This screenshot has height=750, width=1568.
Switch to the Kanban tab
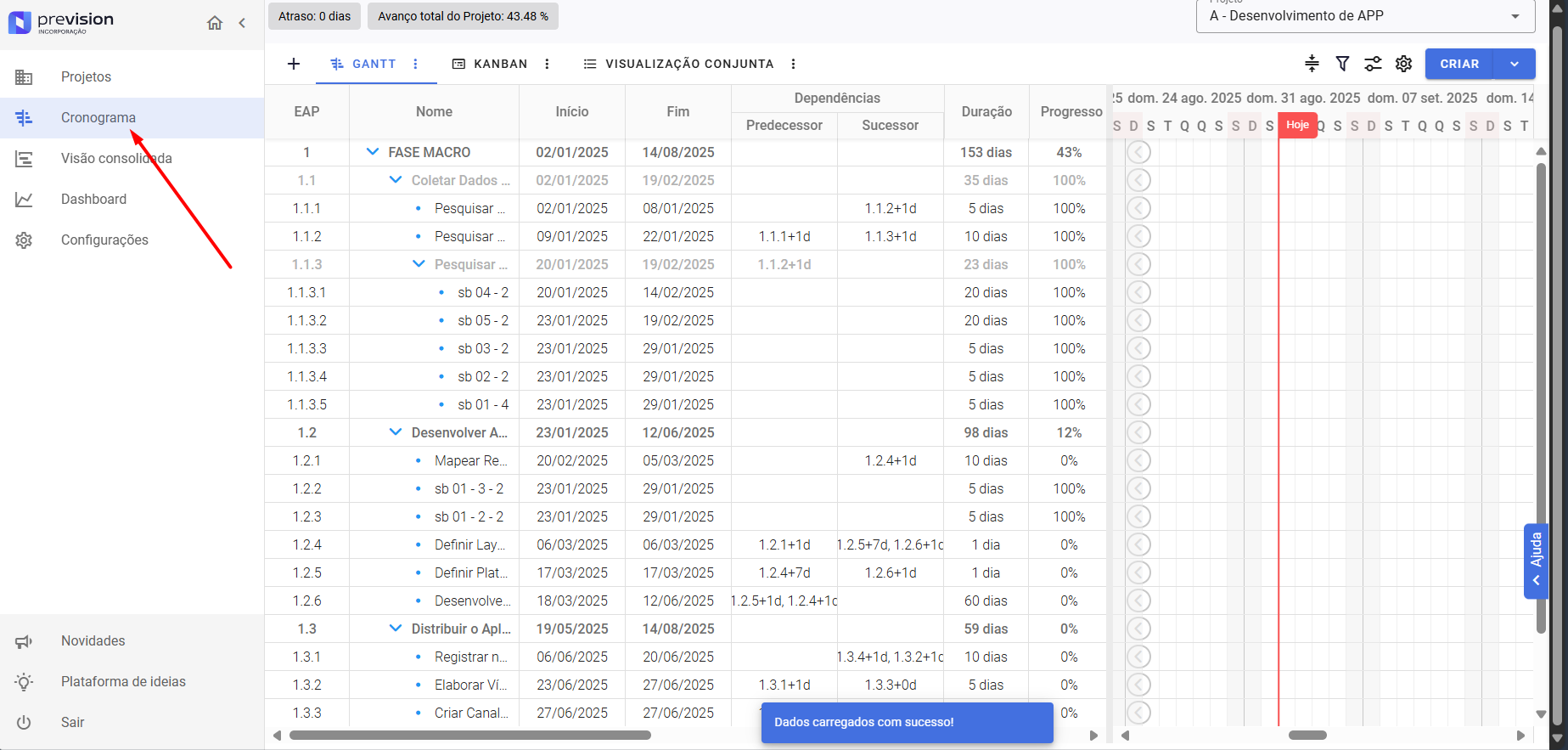[x=490, y=64]
